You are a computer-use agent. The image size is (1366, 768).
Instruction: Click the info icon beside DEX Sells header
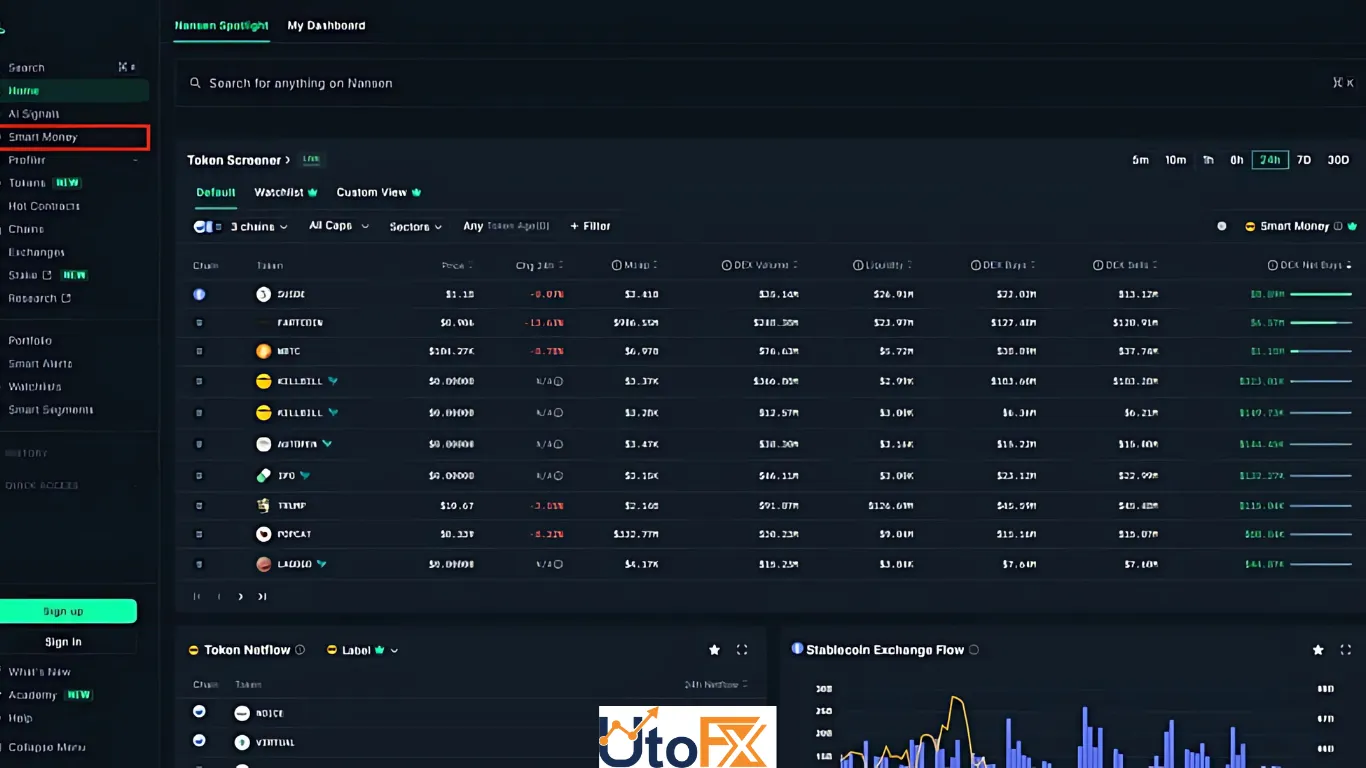point(1098,265)
